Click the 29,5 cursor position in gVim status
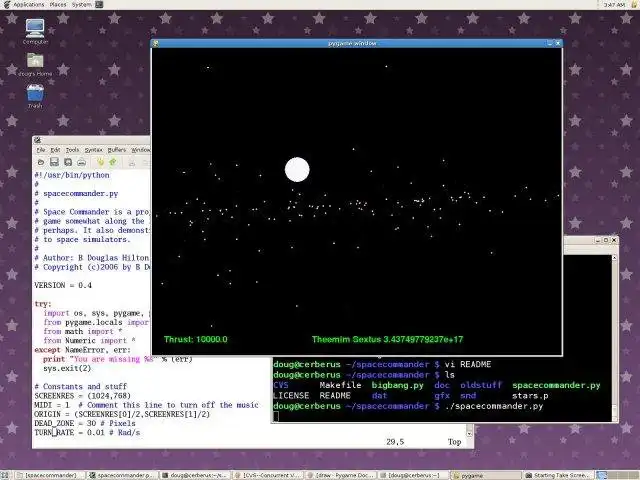The width and height of the screenshot is (640, 480). pyautogui.click(x=395, y=442)
